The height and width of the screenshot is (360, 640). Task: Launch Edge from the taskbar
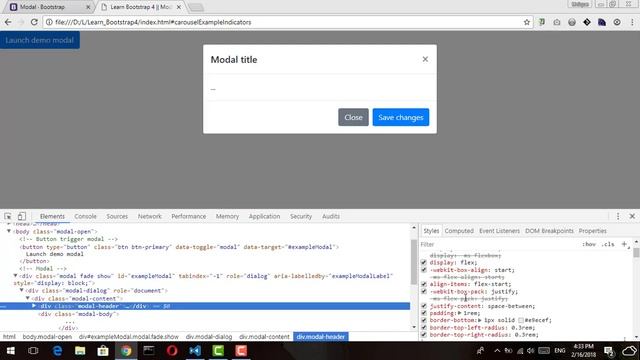57,351
